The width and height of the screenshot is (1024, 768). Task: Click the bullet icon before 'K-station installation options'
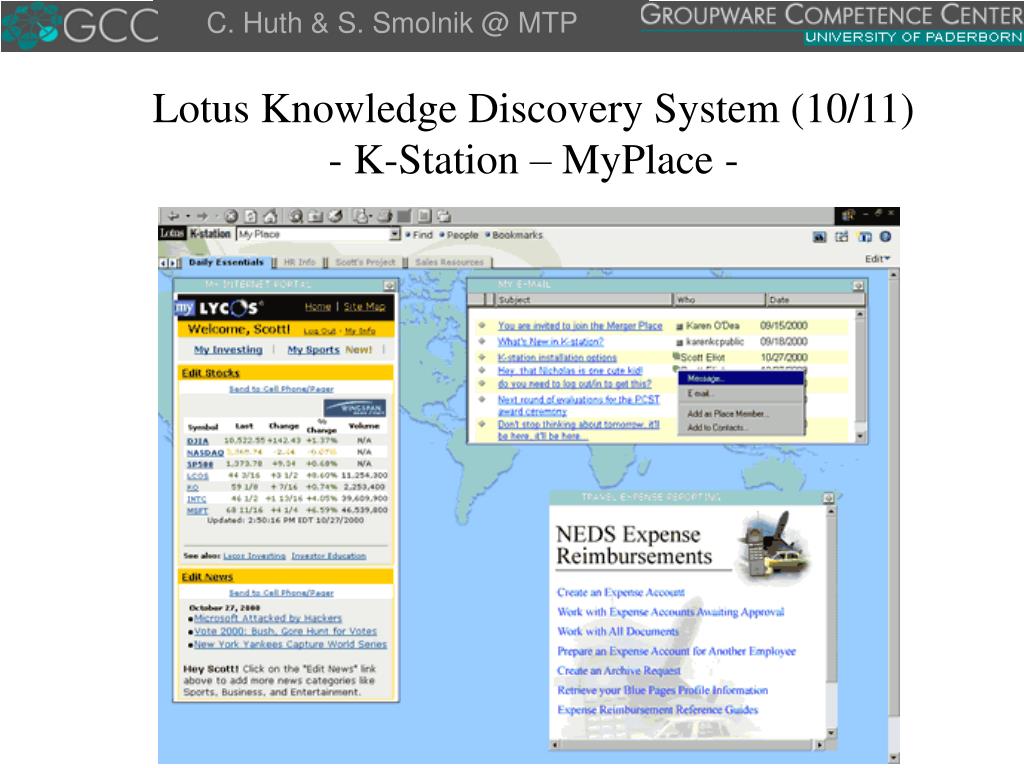tap(482, 357)
